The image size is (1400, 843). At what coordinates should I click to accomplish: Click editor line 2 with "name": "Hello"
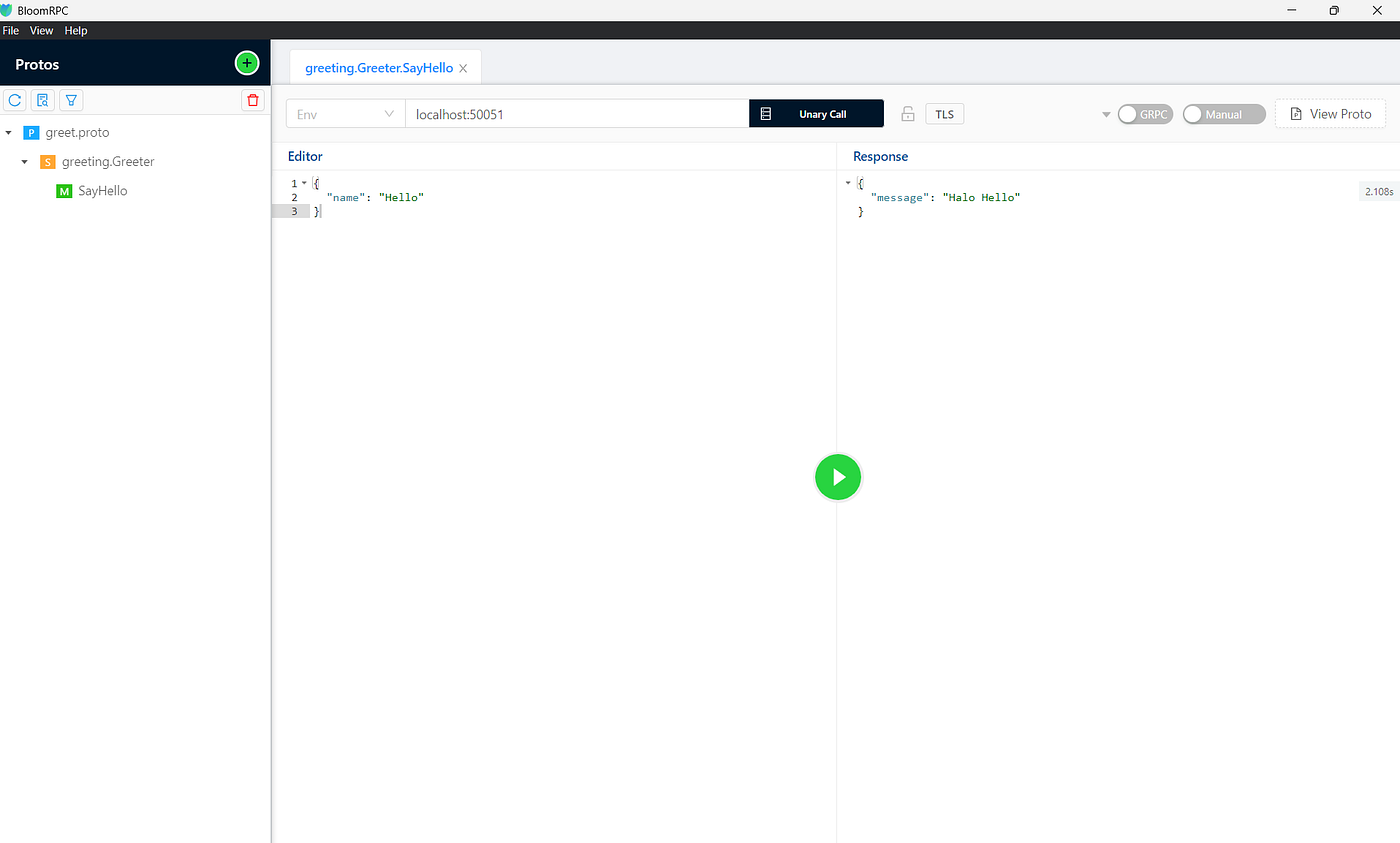(375, 197)
